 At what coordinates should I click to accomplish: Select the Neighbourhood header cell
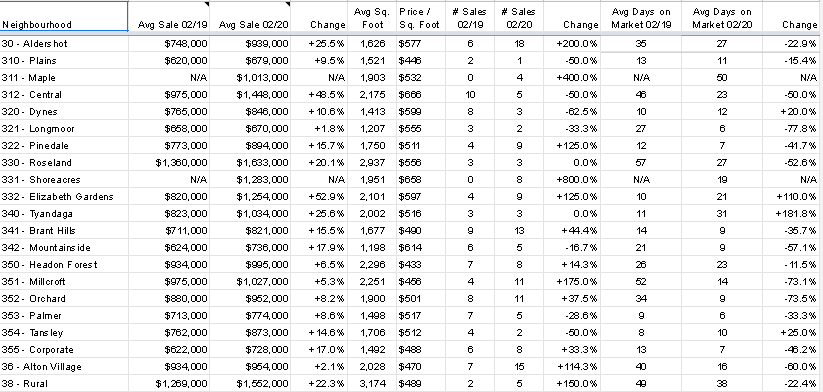[64, 16]
